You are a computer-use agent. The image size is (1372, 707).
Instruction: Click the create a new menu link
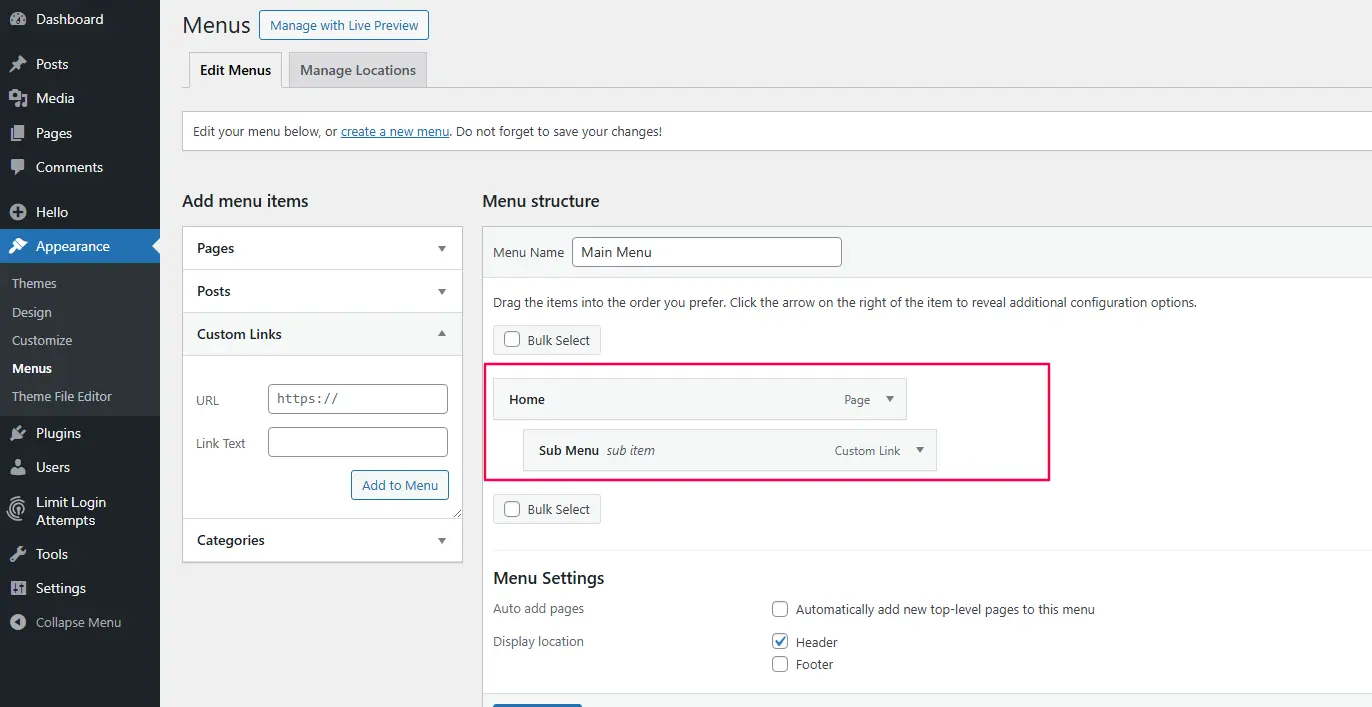point(394,131)
